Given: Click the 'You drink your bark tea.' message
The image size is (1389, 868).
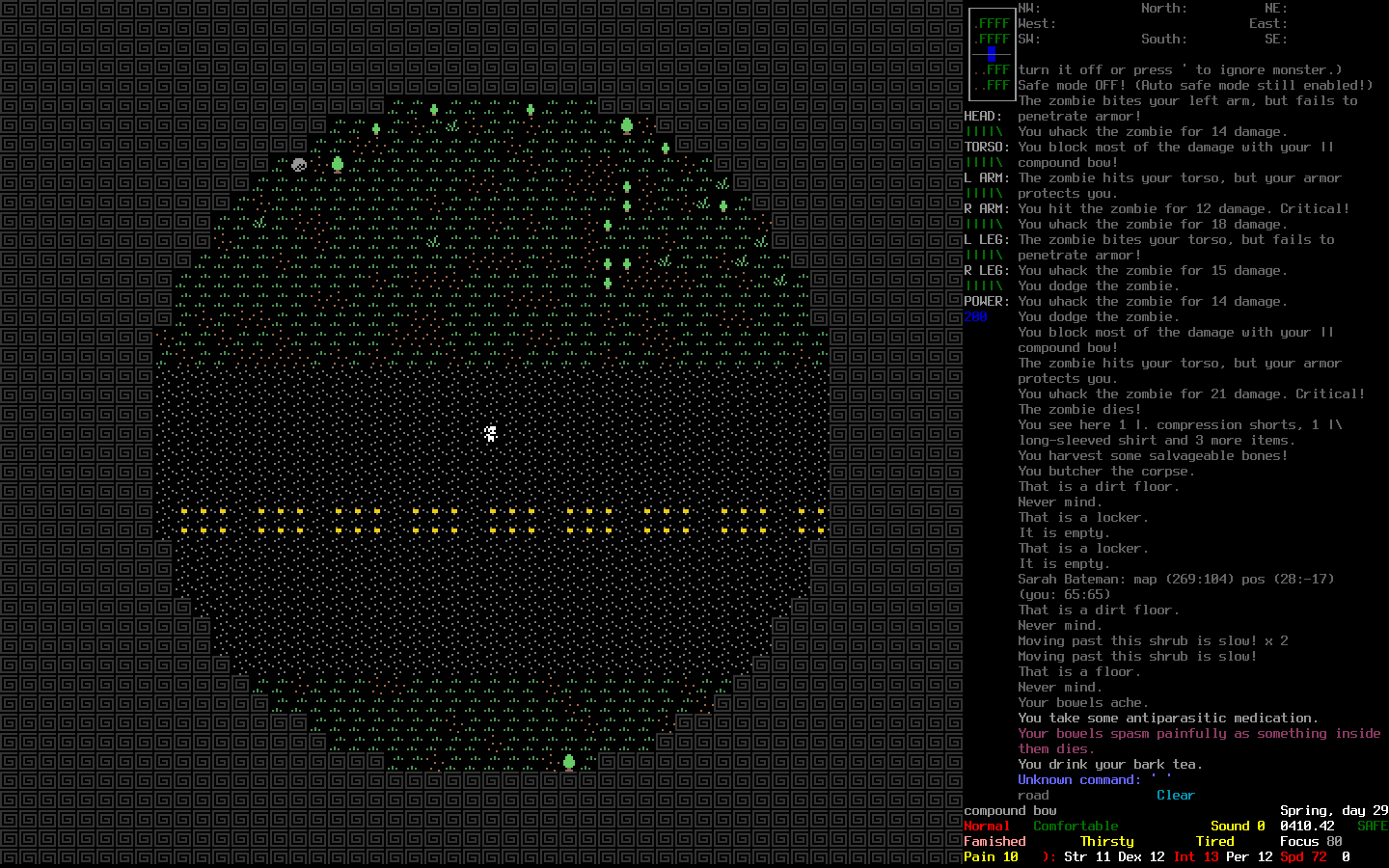Looking at the screenshot, I should tap(1111, 764).
